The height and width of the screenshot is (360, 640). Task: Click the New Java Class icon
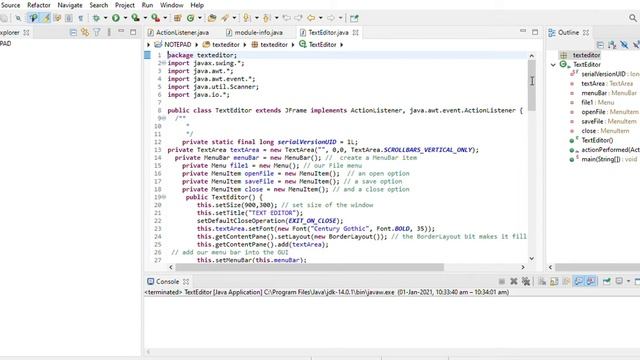click(x=190, y=18)
